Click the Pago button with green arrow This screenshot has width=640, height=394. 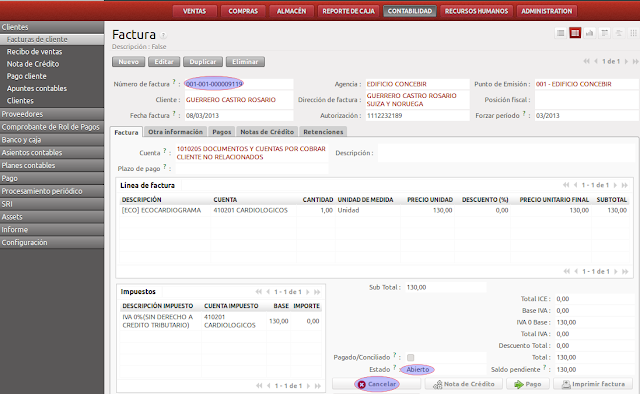528,384
